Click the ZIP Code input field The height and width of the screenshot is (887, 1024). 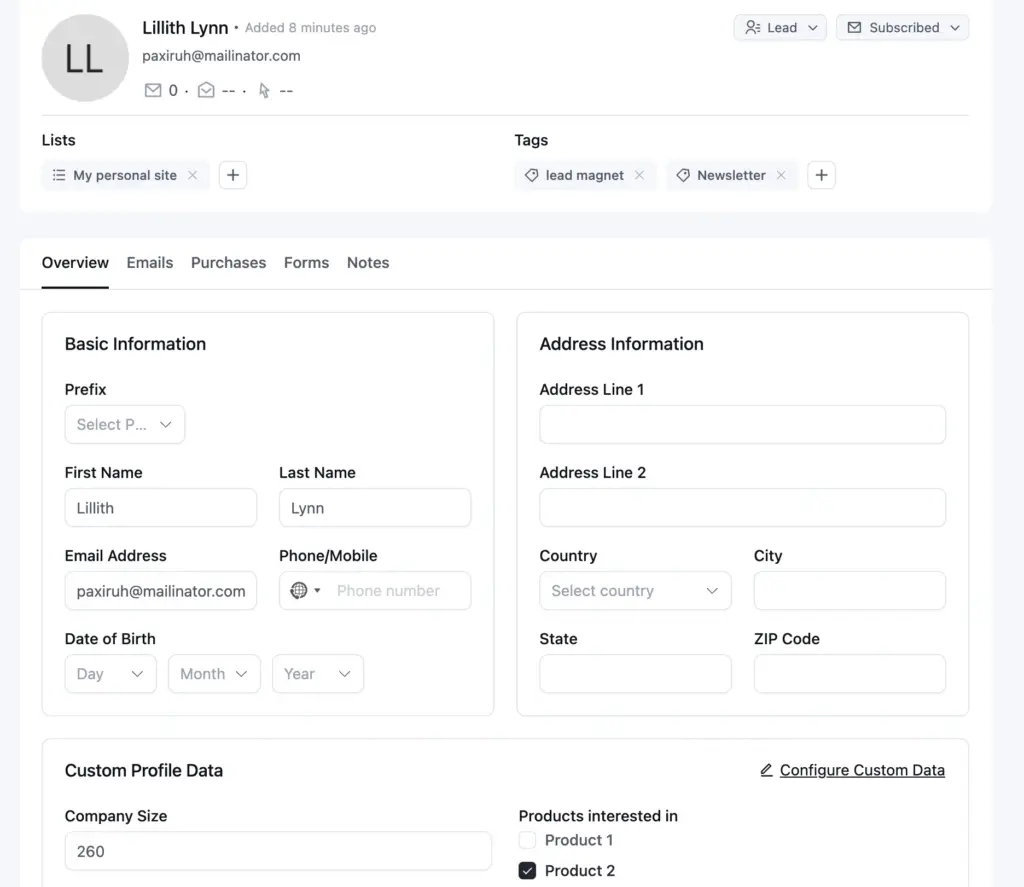point(850,673)
